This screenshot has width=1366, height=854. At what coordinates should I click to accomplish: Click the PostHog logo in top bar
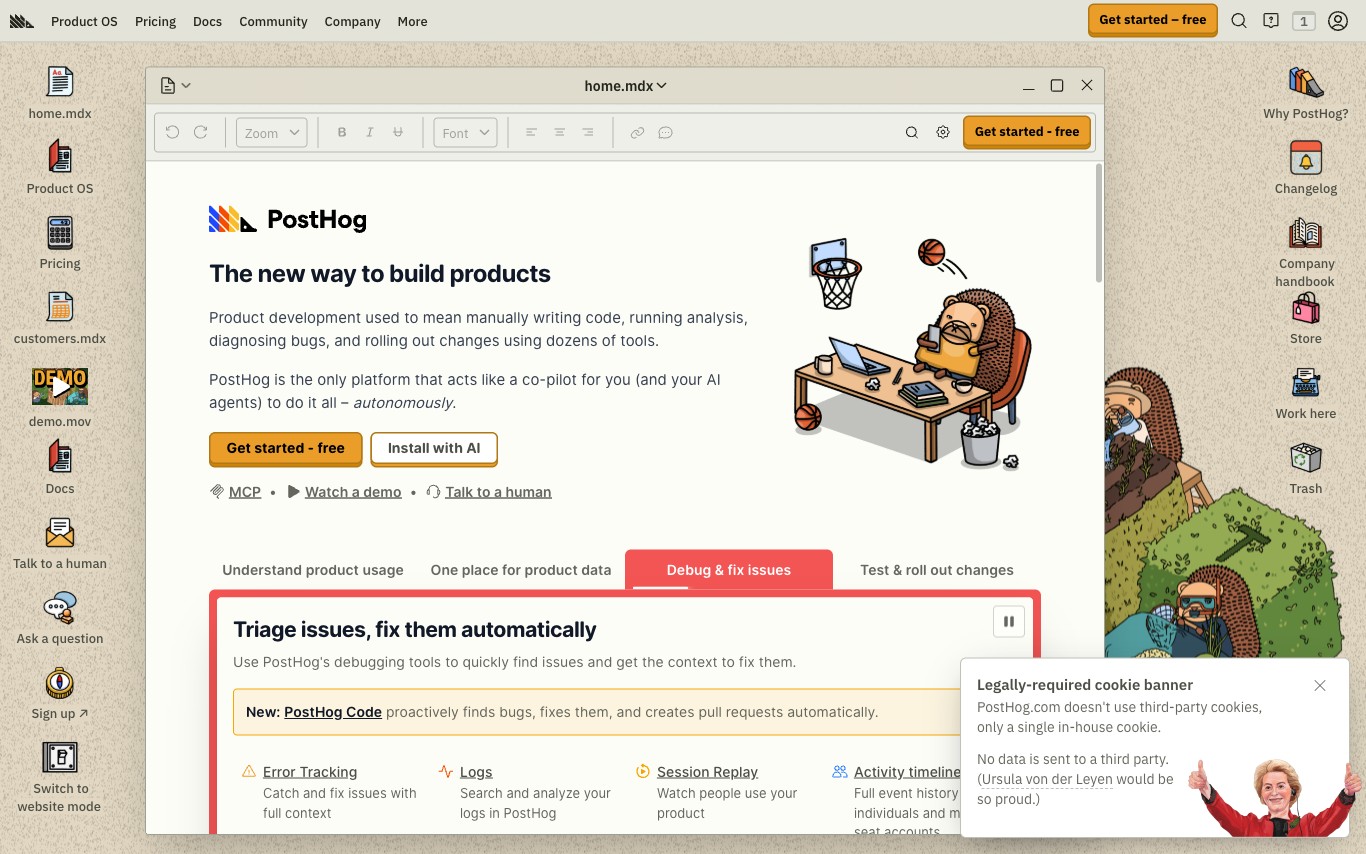[x=22, y=21]
